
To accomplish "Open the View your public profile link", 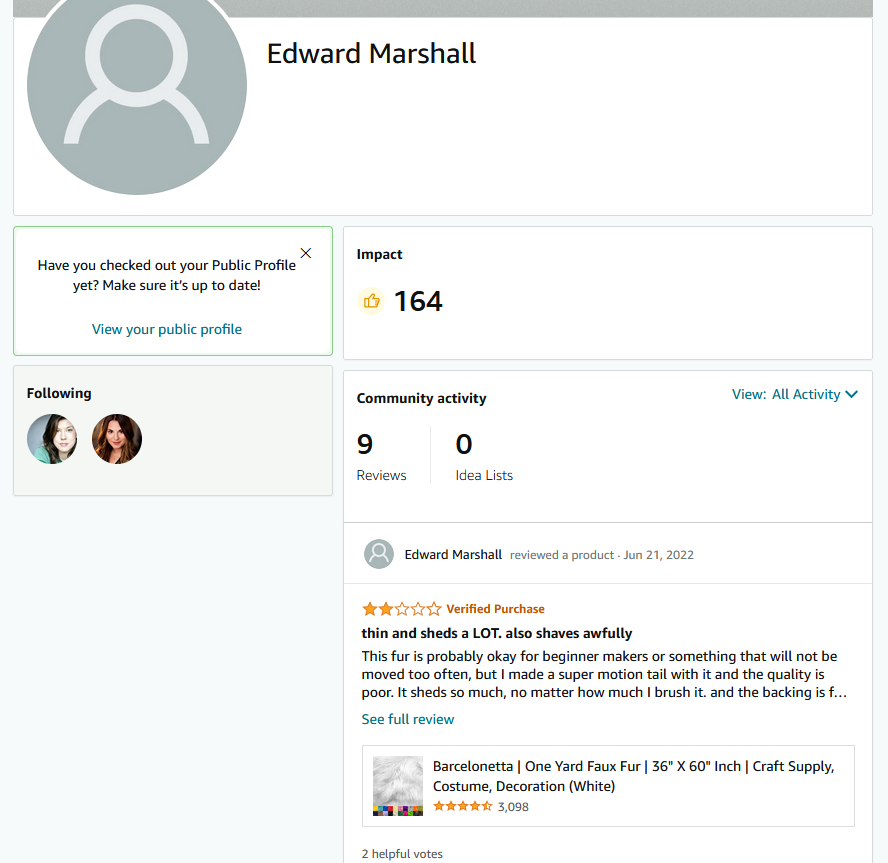I will [x=166, y=329].
